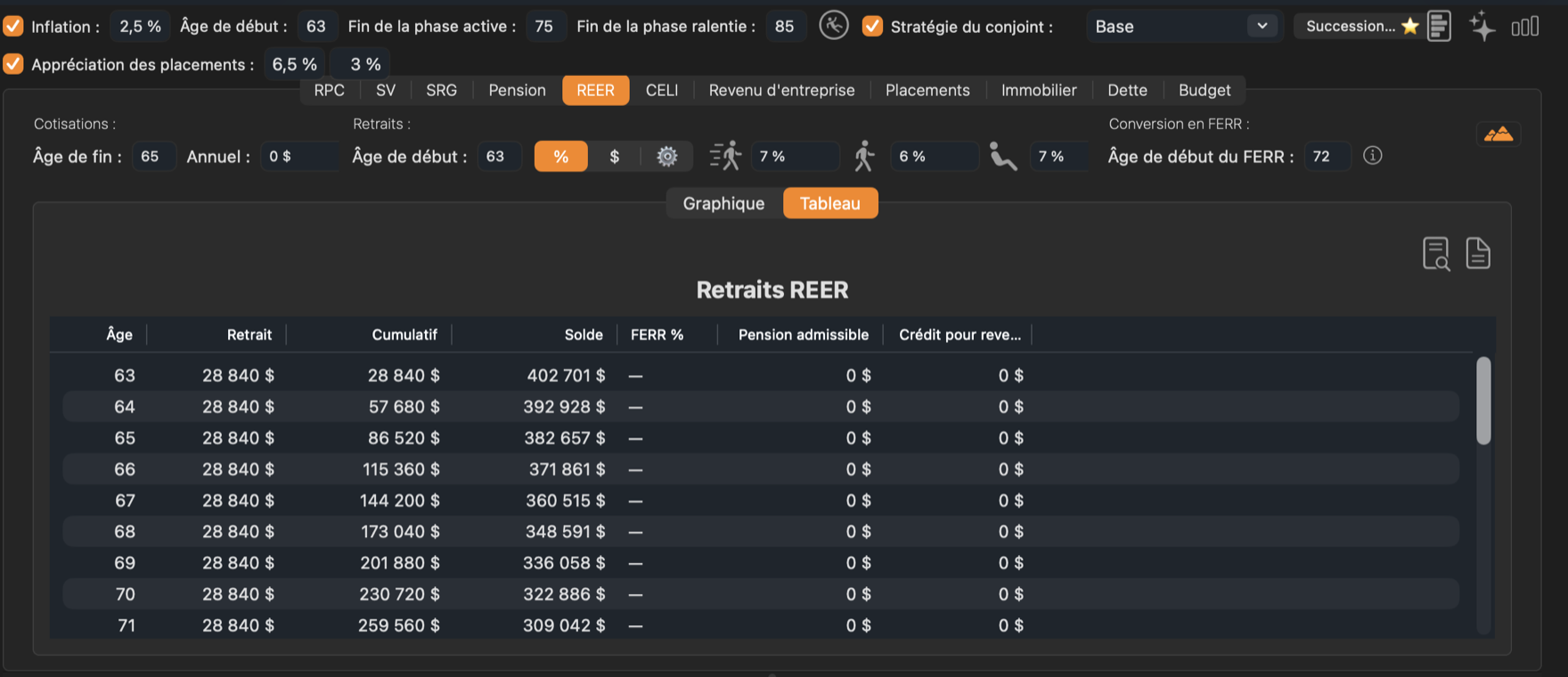The width and height of the screenshot is (1568, 677).
Task: Click the inflation 2,5 % field
Action: click(x=140, y=26)
